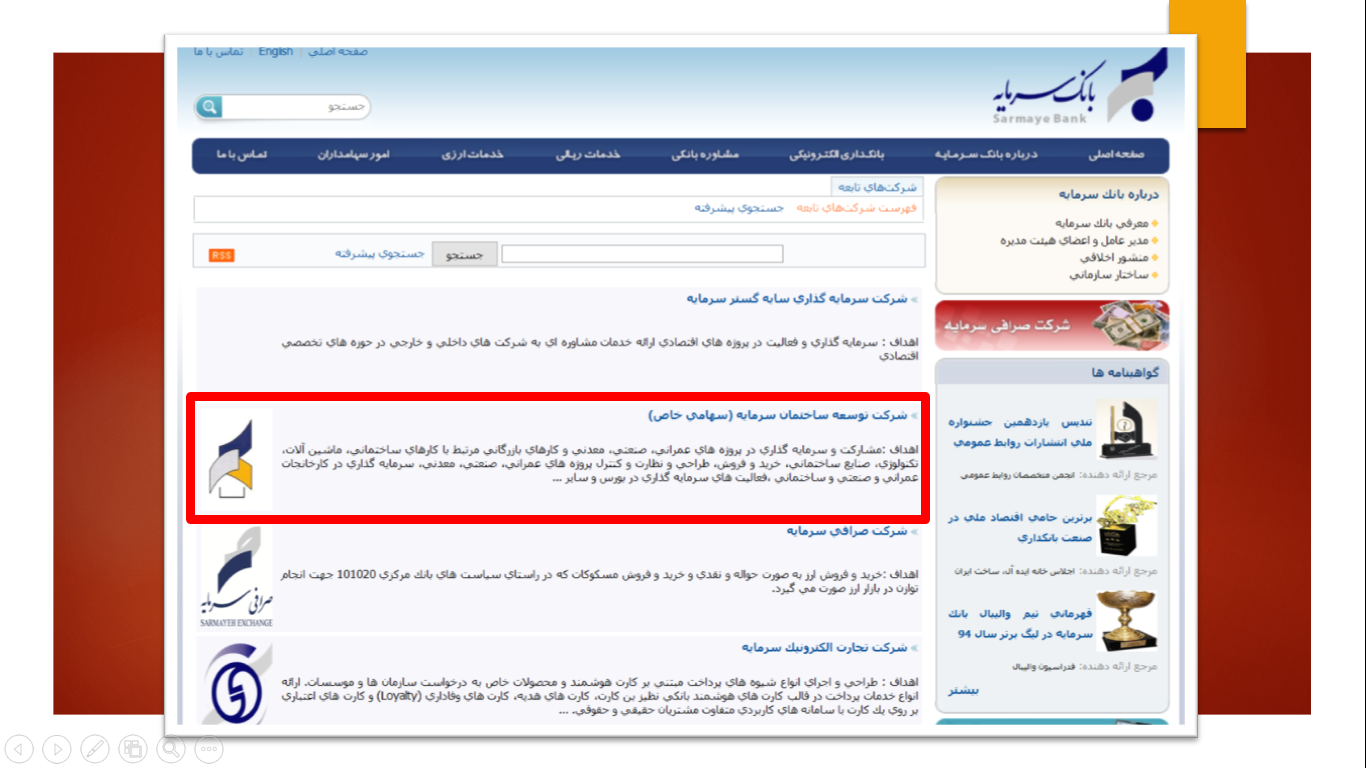Open فهرست شرکت‌های تابعه link
The image size is (1366, 768).
(856, 208)
